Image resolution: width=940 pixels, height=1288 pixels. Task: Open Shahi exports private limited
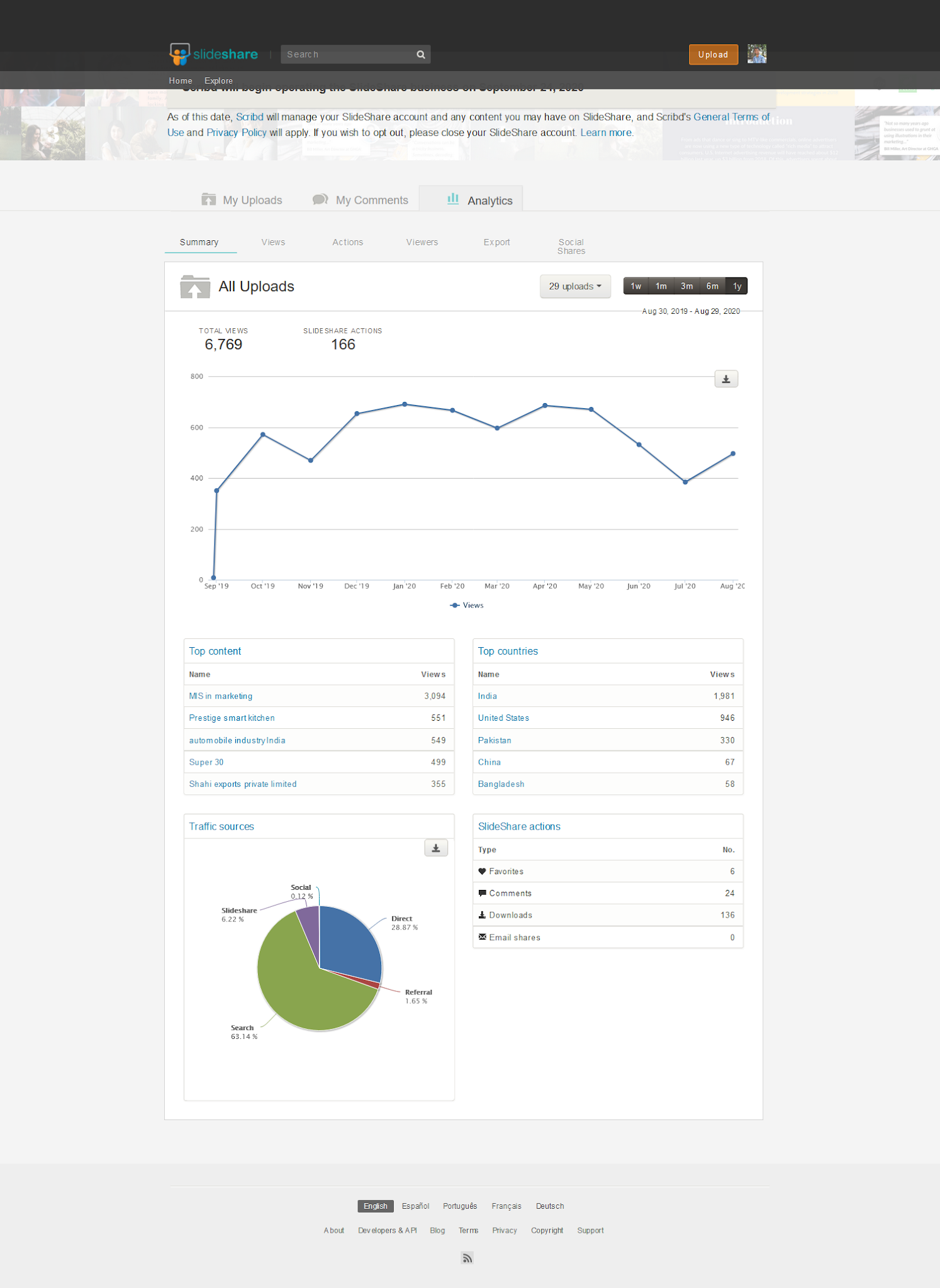point(243,784)
